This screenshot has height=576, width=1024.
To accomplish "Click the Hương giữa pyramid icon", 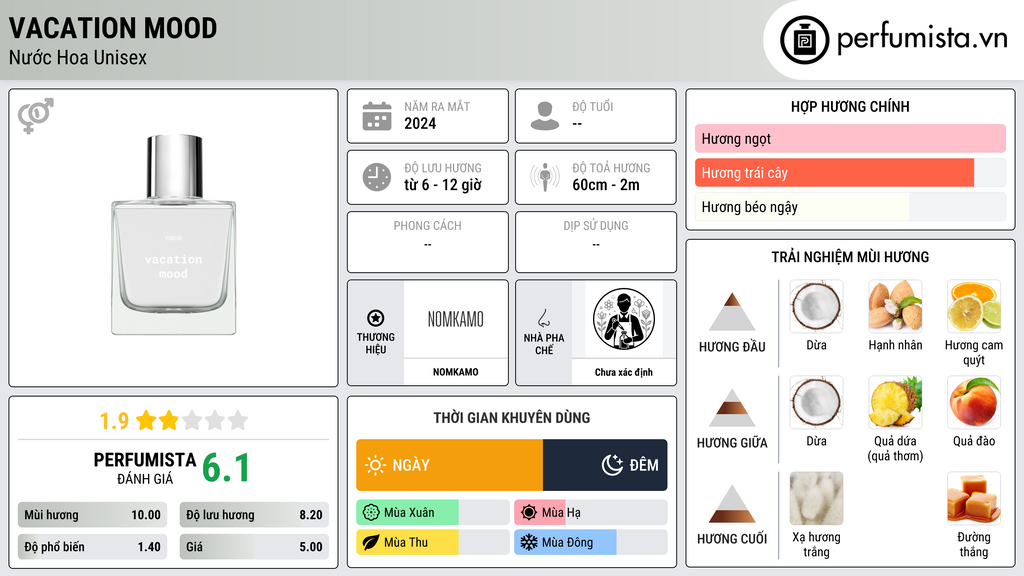I will [732, 408].
